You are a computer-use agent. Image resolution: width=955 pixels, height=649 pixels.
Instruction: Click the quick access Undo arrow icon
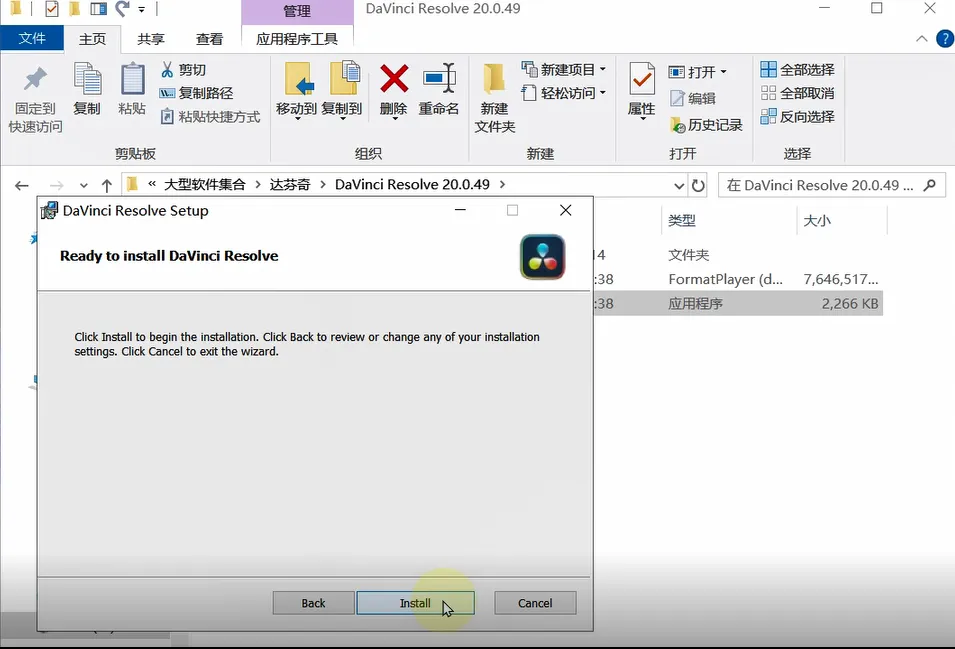tap(122, 9)
